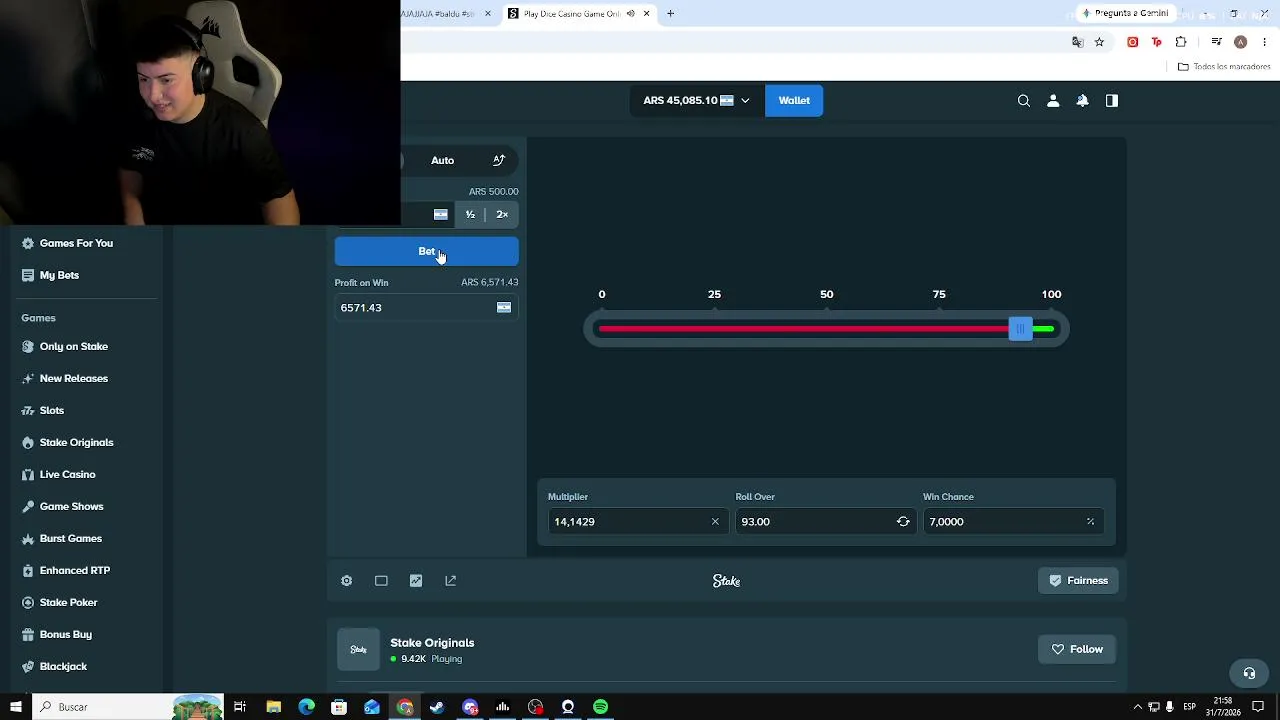The width and height of the screenshot is (1280, 720).
Task: Open Steam from the taskbar
Action: [x=437, y=707]
